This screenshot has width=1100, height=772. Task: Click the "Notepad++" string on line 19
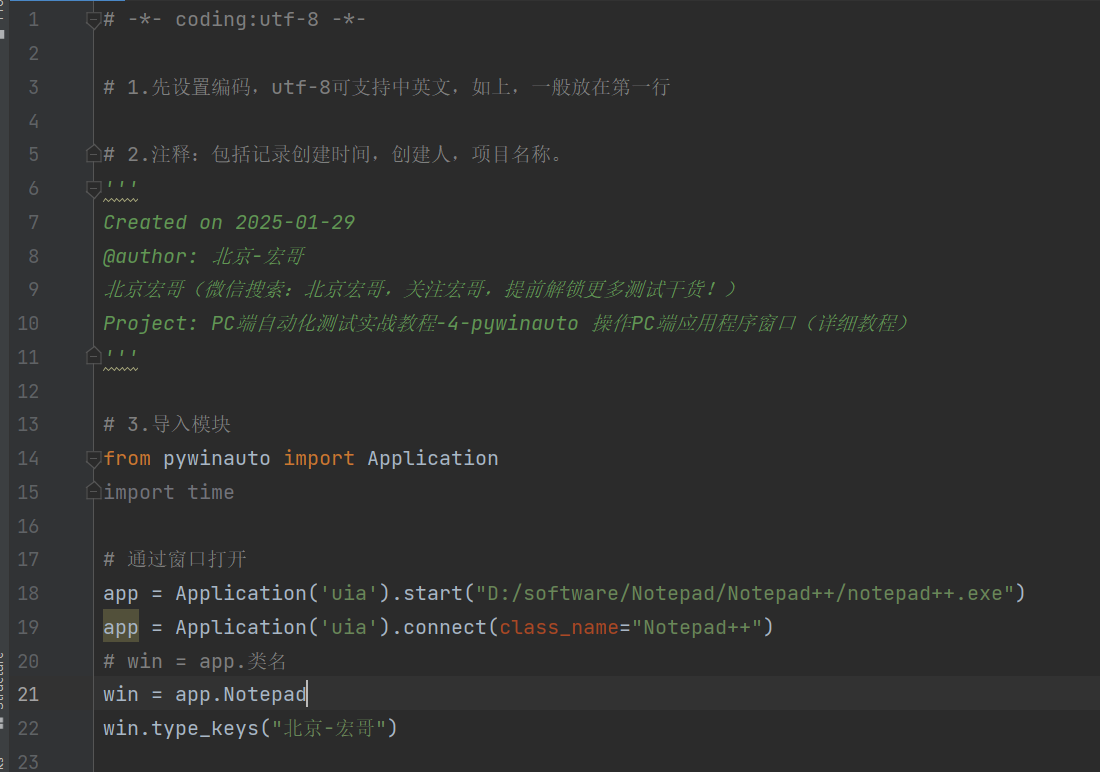click(697, 627)
